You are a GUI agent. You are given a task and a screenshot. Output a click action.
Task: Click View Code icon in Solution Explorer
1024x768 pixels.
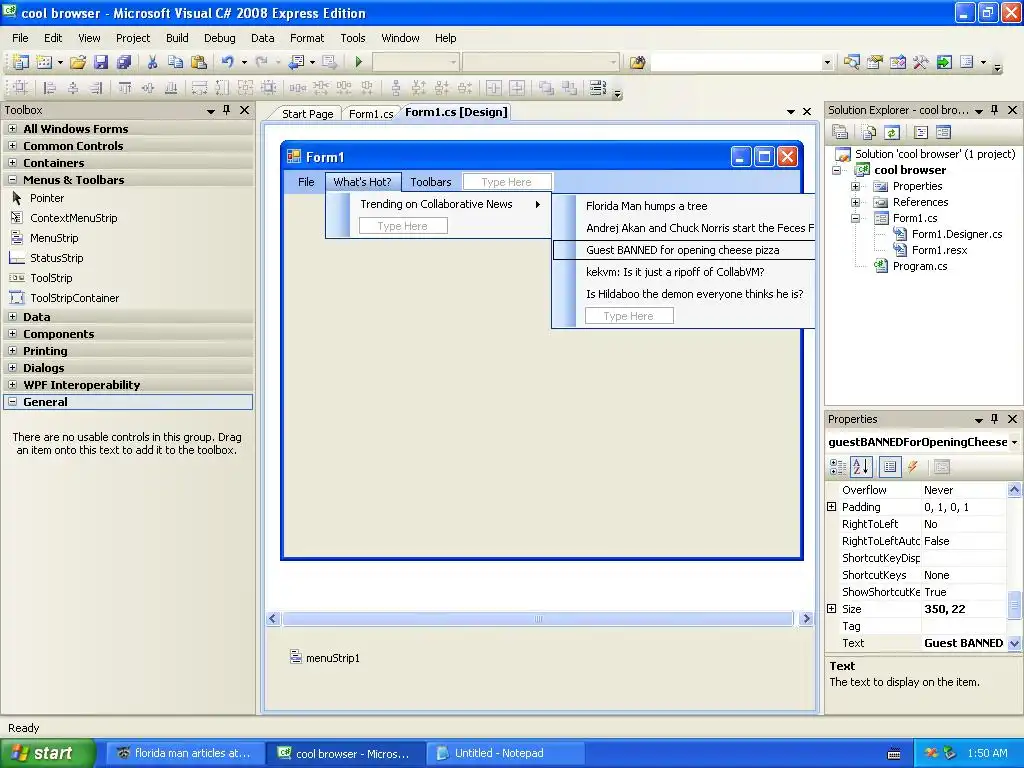(x=921, y=133)
